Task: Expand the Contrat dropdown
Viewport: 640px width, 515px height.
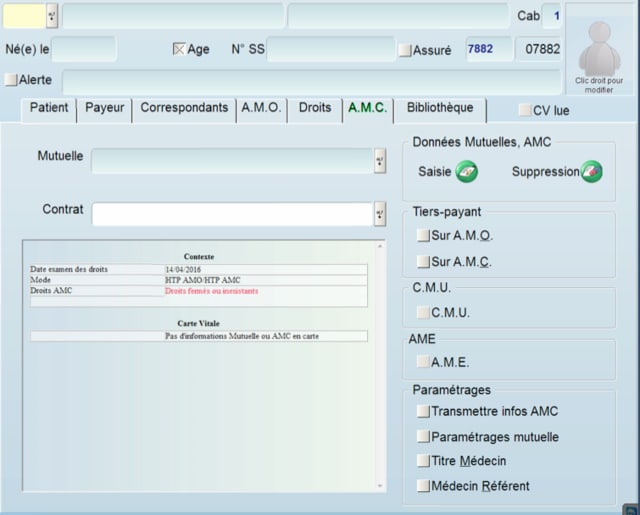Action: tap(380, 214)
